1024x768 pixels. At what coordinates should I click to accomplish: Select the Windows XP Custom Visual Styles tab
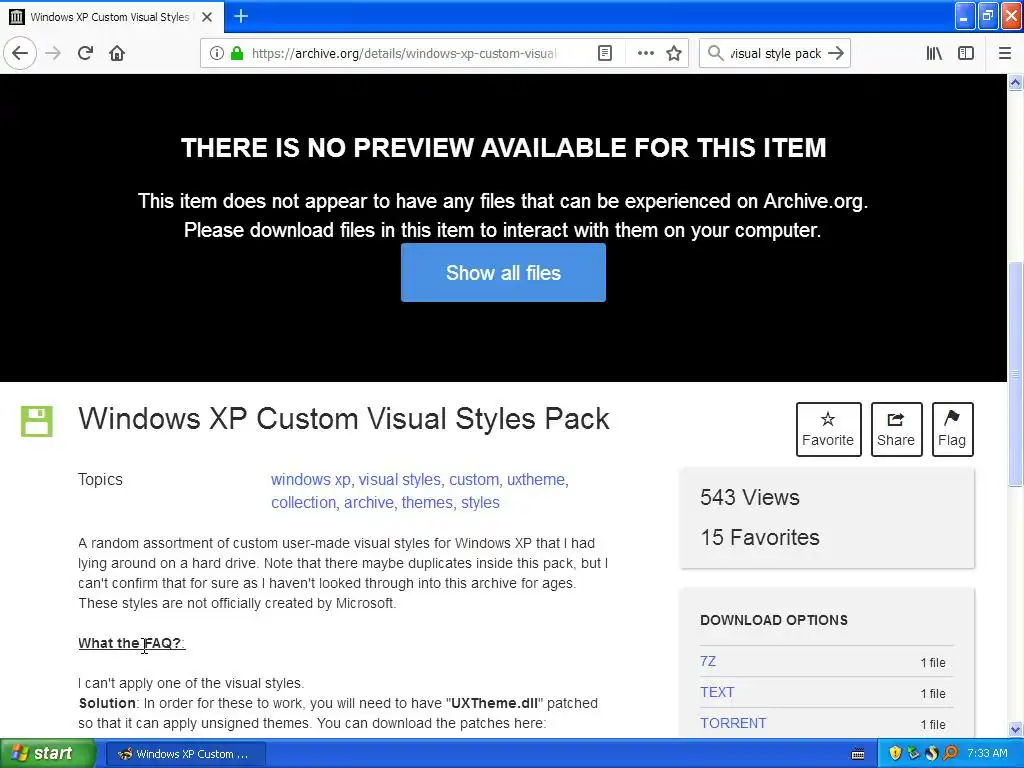click(110, 17)
